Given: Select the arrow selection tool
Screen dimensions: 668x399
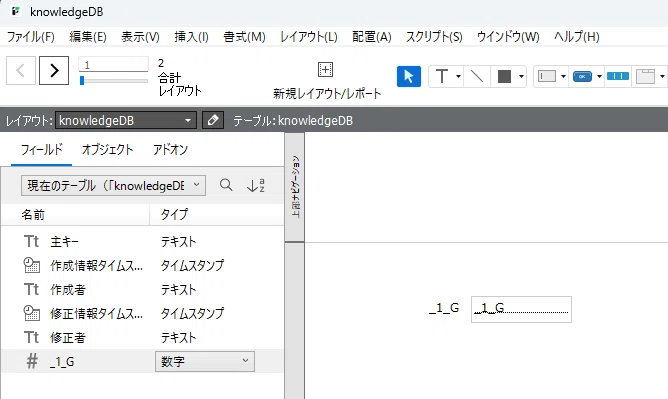Looking at the screenshot, I should [409, 77].
